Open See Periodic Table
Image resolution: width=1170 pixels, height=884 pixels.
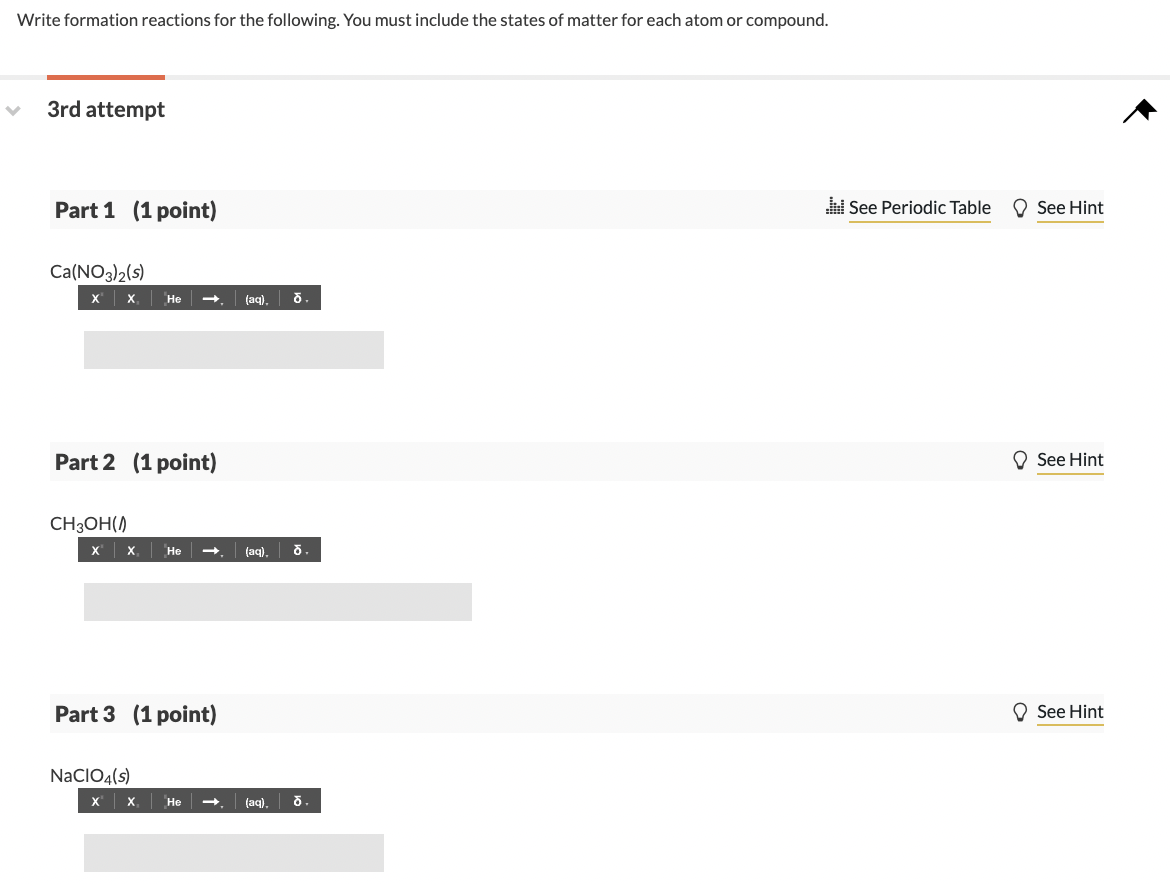click(919, 207)
